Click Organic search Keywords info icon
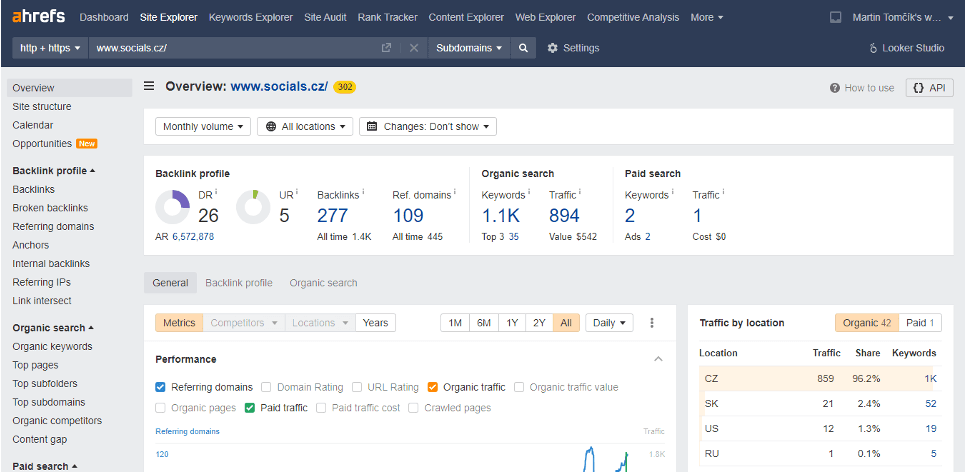The height and width of the screenshot is (472, 966). 529,192
